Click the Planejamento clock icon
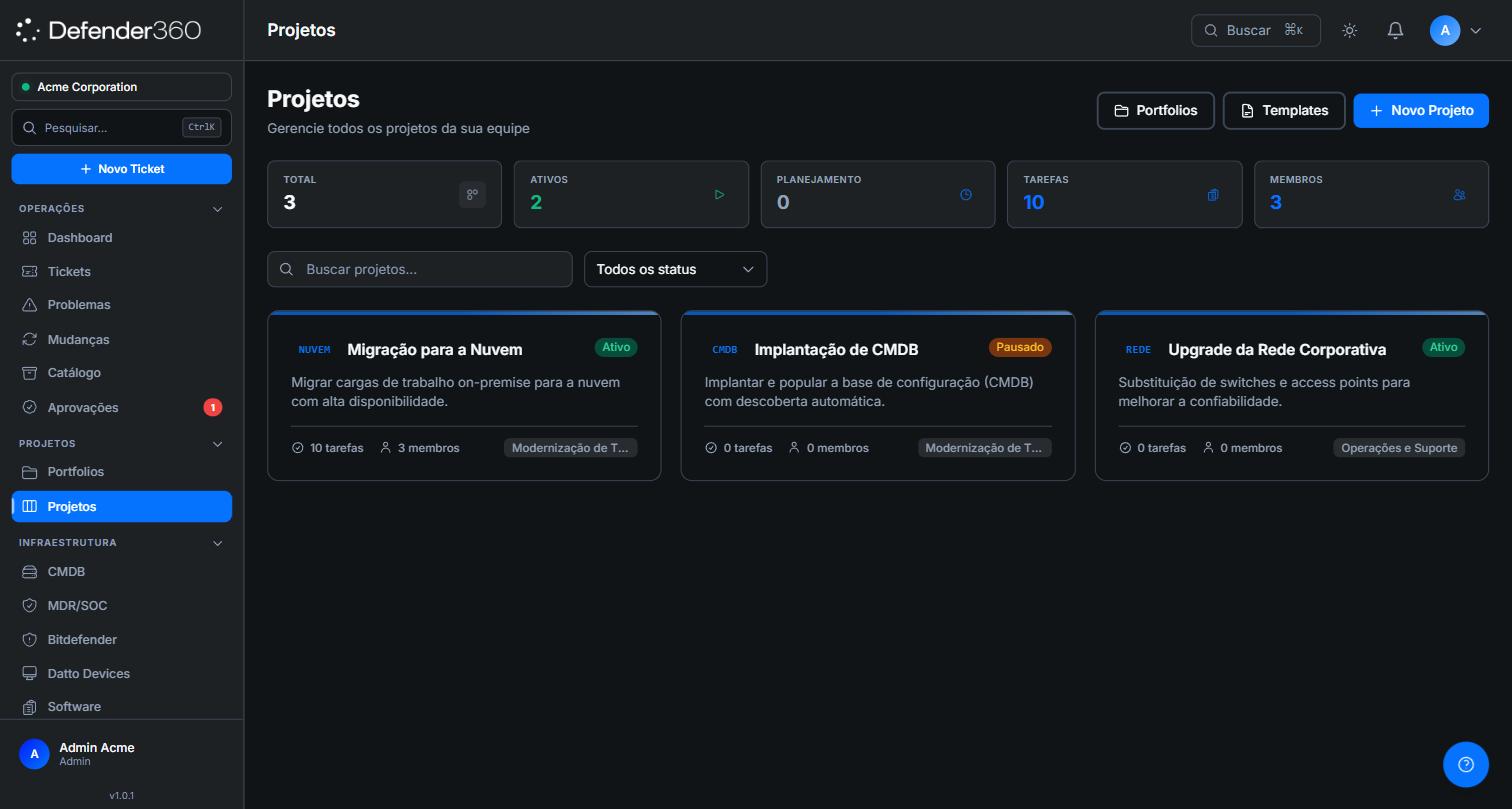The image size is (1512, 809). (966, 195)
